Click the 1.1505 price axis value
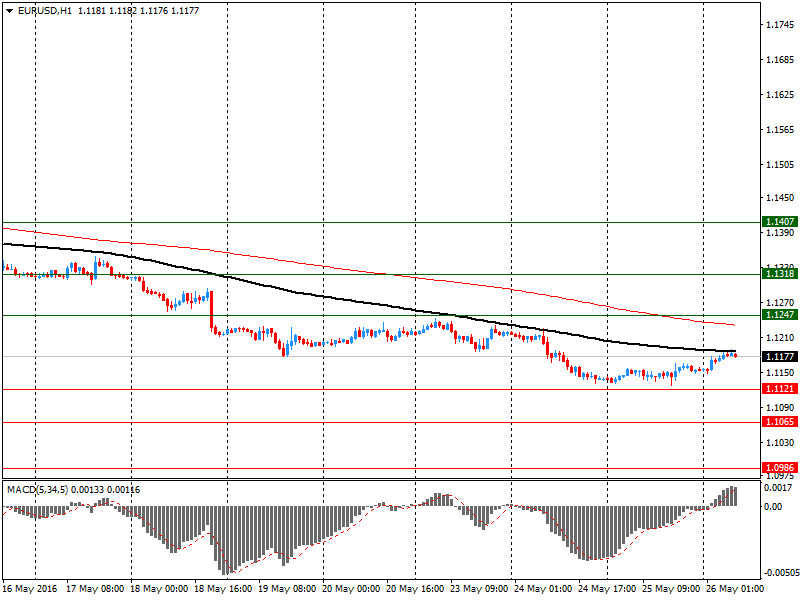This screenshot has height=600, width=800. [780, 164]
